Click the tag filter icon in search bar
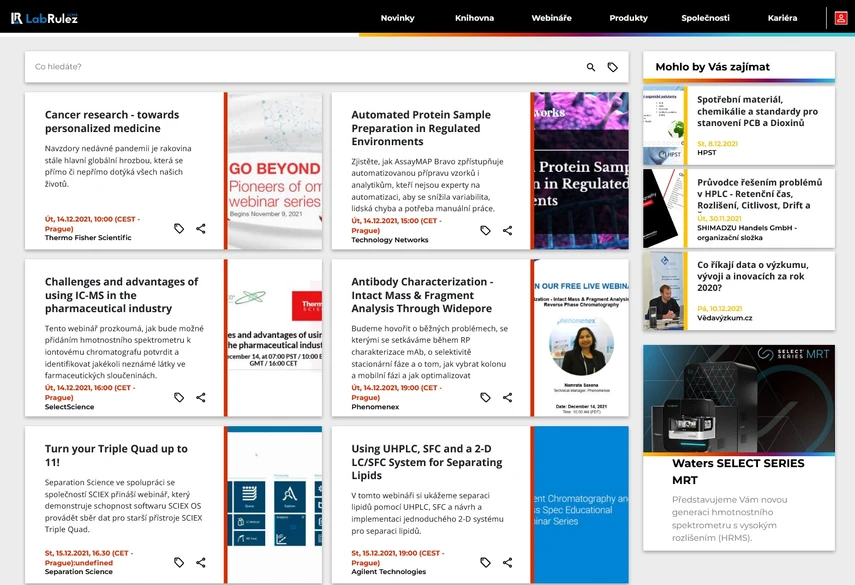Image resolution: width=855 pixels, height=585 pixels. coord(612,67)
